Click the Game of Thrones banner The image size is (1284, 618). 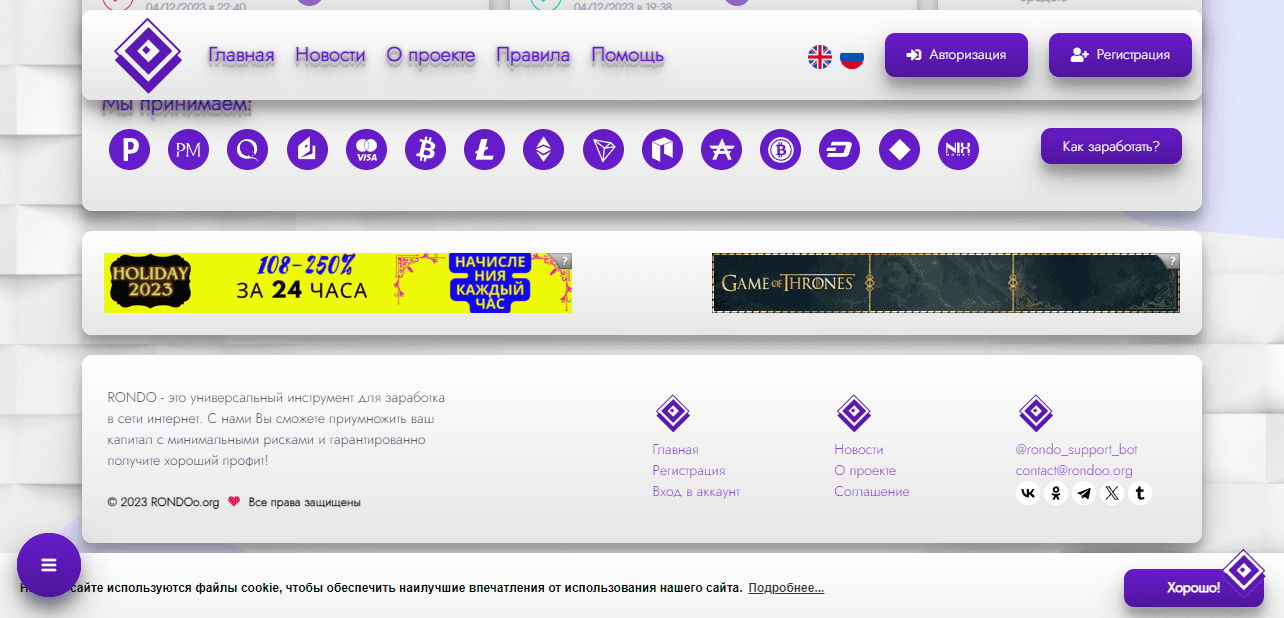click(945, 283)
